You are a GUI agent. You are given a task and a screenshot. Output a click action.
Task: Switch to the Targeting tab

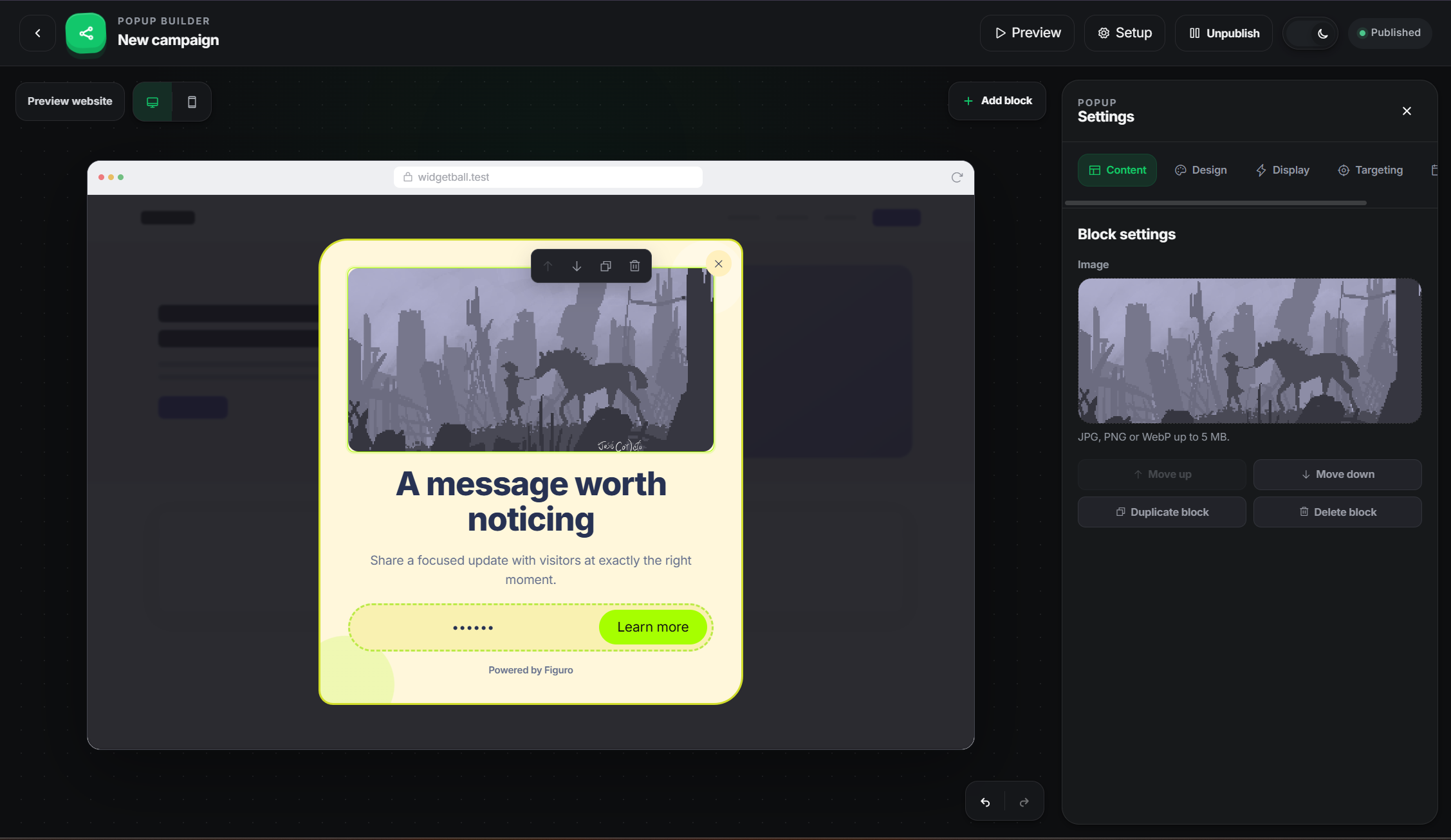tap(1371, 170)
